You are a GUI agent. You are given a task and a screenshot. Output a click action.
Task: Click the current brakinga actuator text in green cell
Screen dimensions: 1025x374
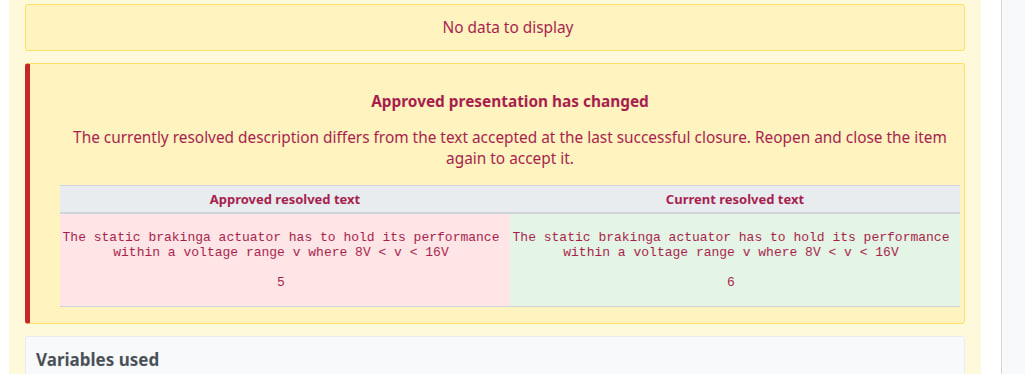point(731,245)
